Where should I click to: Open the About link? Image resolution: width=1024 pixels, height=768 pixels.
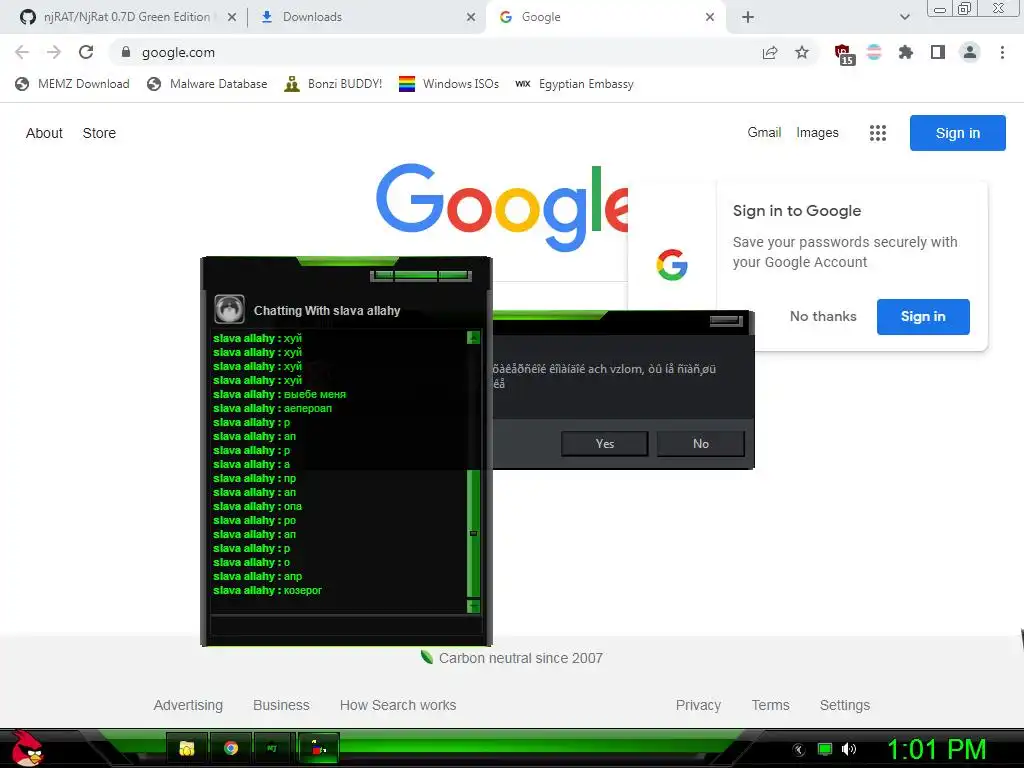(x=44, y=133)
